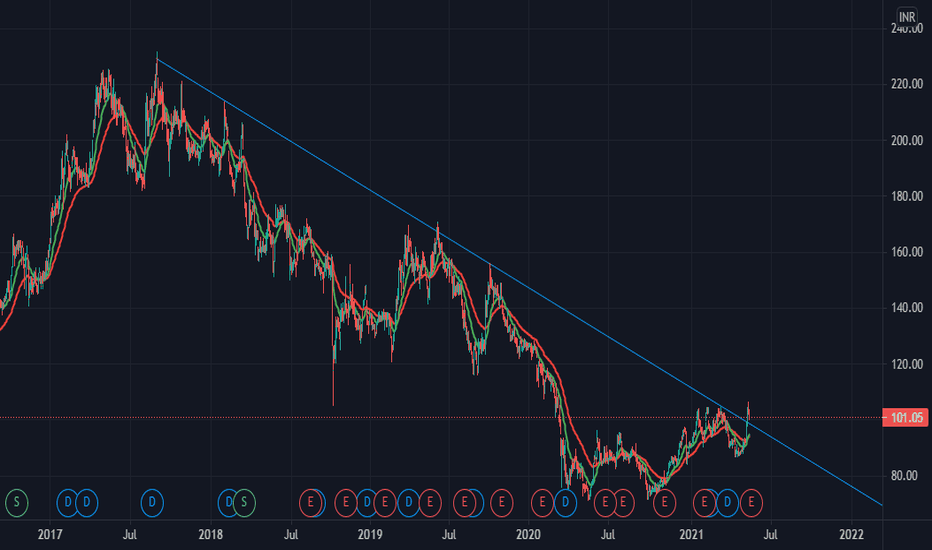932x550 pixels.
Task: Open the E earnings marker just before 2020
Action: (501, 503)
